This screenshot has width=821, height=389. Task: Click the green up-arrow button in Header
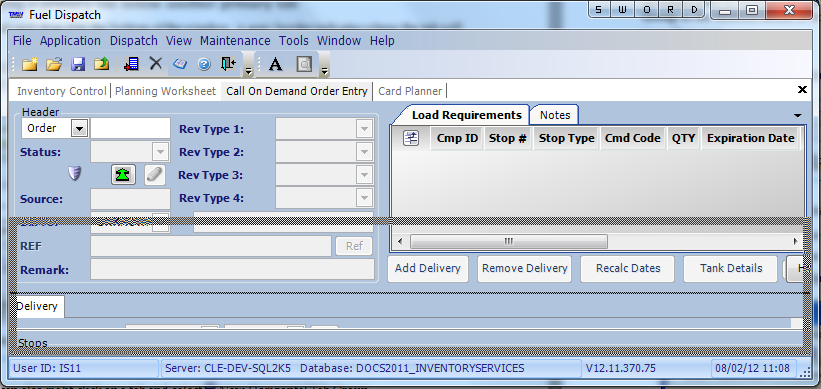(x=124, y=174)
